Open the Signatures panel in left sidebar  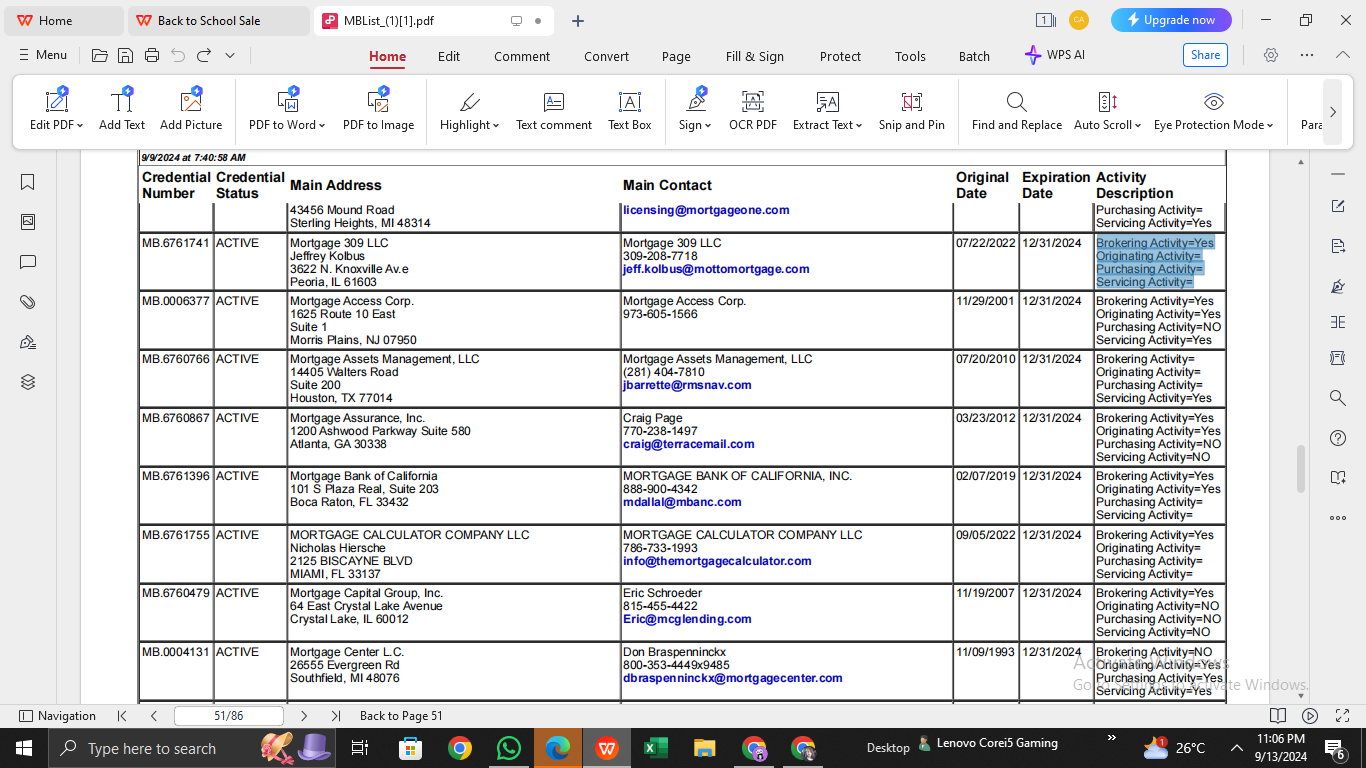28,342
